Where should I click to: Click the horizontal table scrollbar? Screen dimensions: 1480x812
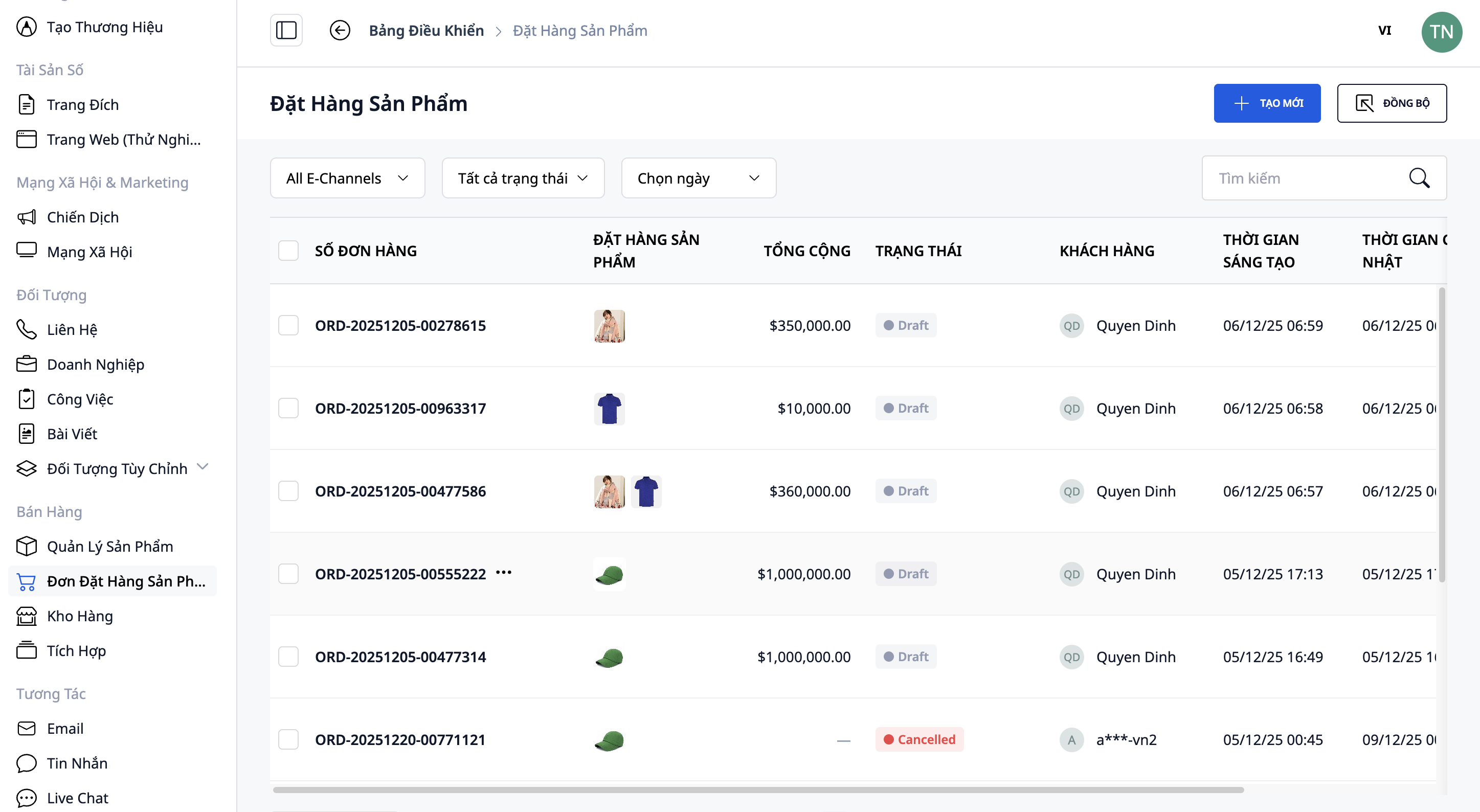click(x=758, y=790)
